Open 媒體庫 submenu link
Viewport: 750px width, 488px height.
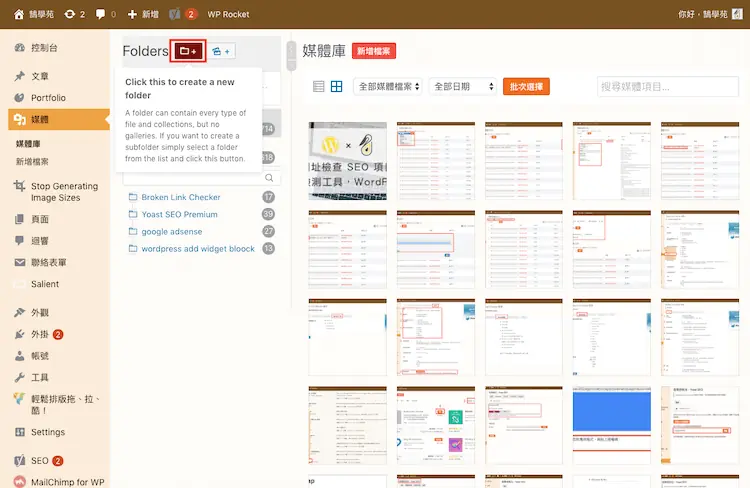click(x=28, y=144)
